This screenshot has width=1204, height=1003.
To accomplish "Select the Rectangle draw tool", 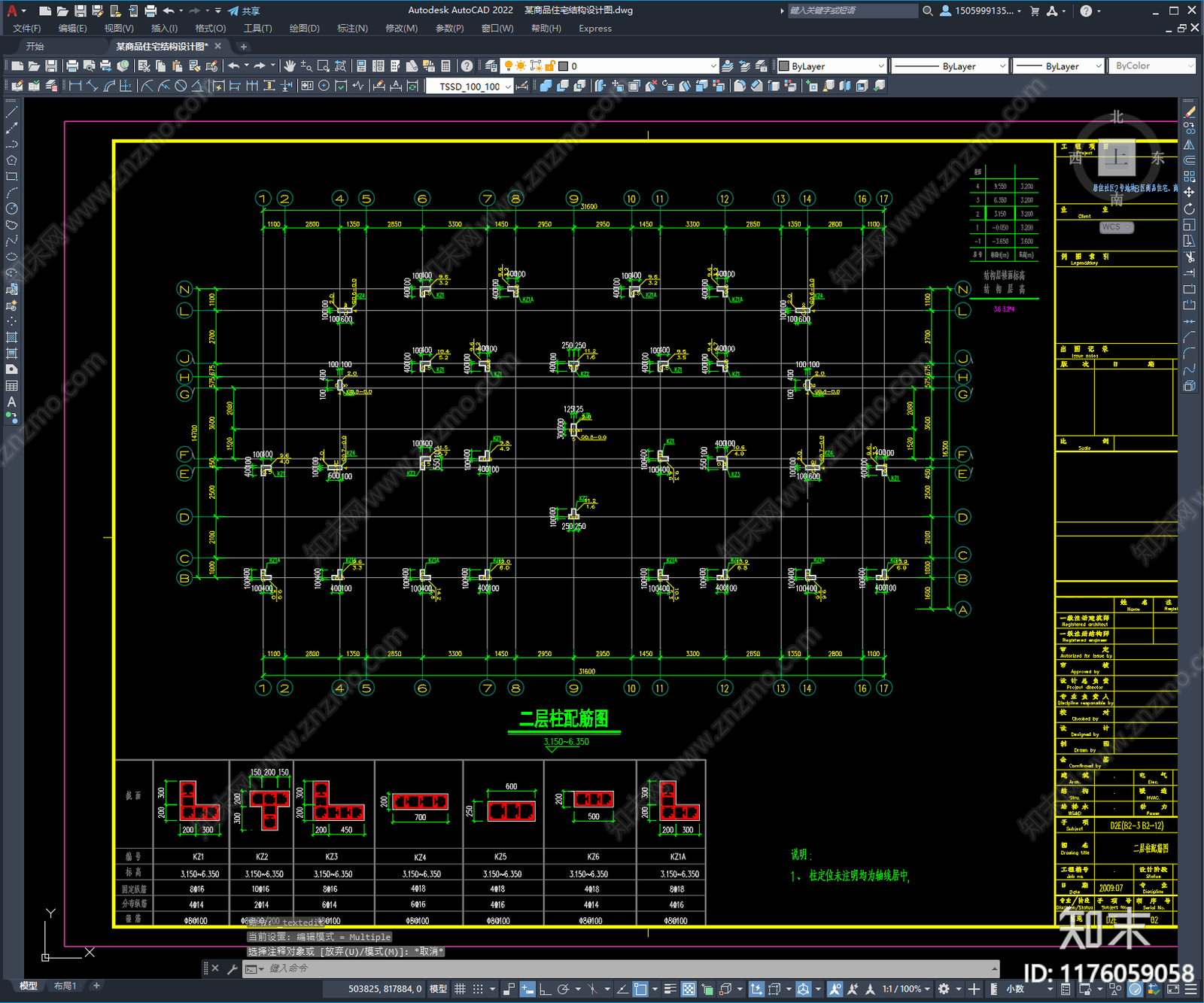I will [11, 177].
